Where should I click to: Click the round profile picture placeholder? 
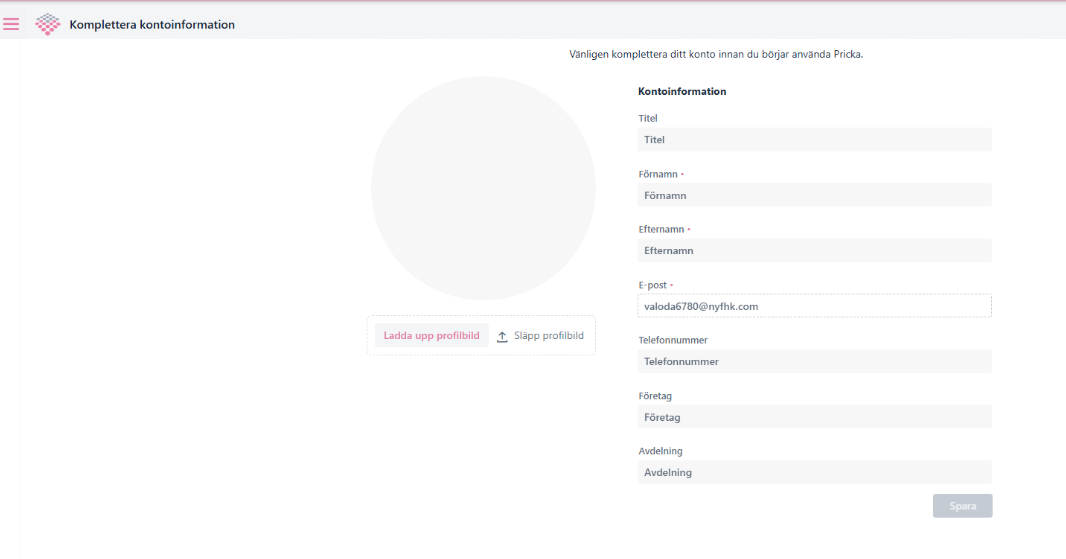[x=483, y=188]
